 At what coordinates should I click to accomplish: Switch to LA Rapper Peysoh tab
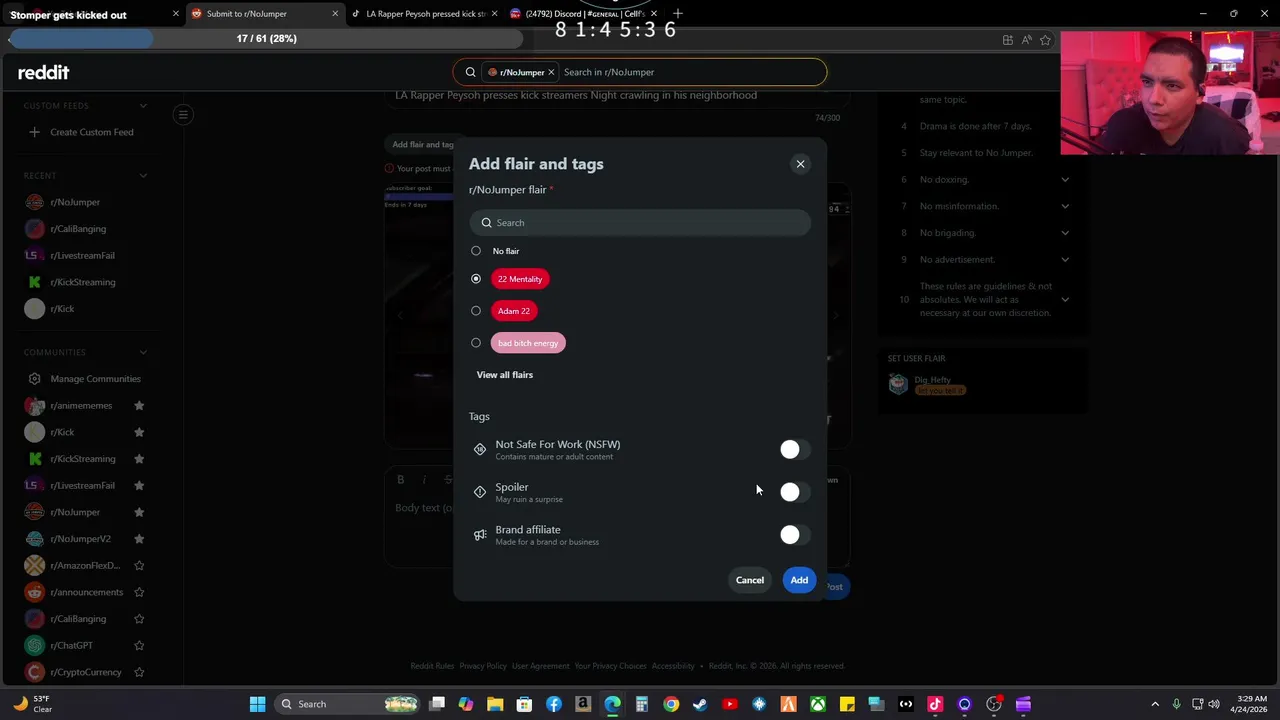pyautogui.click(x=425, y=14)
